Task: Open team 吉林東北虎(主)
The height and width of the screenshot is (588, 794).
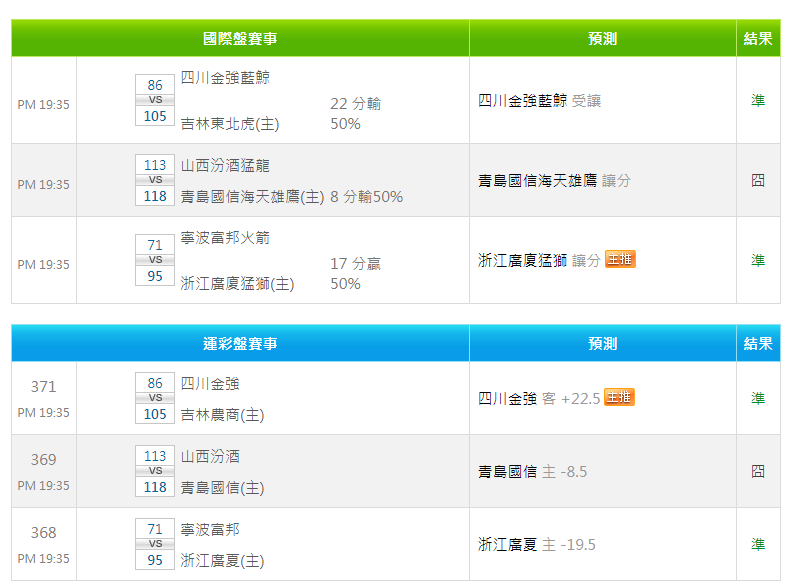Action: [230, 124]
